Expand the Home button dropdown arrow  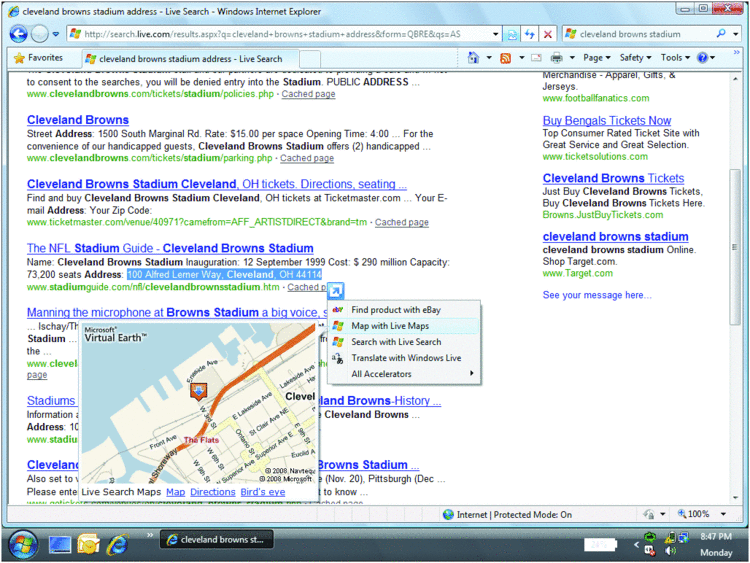pyautogui.click(x=489, y=58)
